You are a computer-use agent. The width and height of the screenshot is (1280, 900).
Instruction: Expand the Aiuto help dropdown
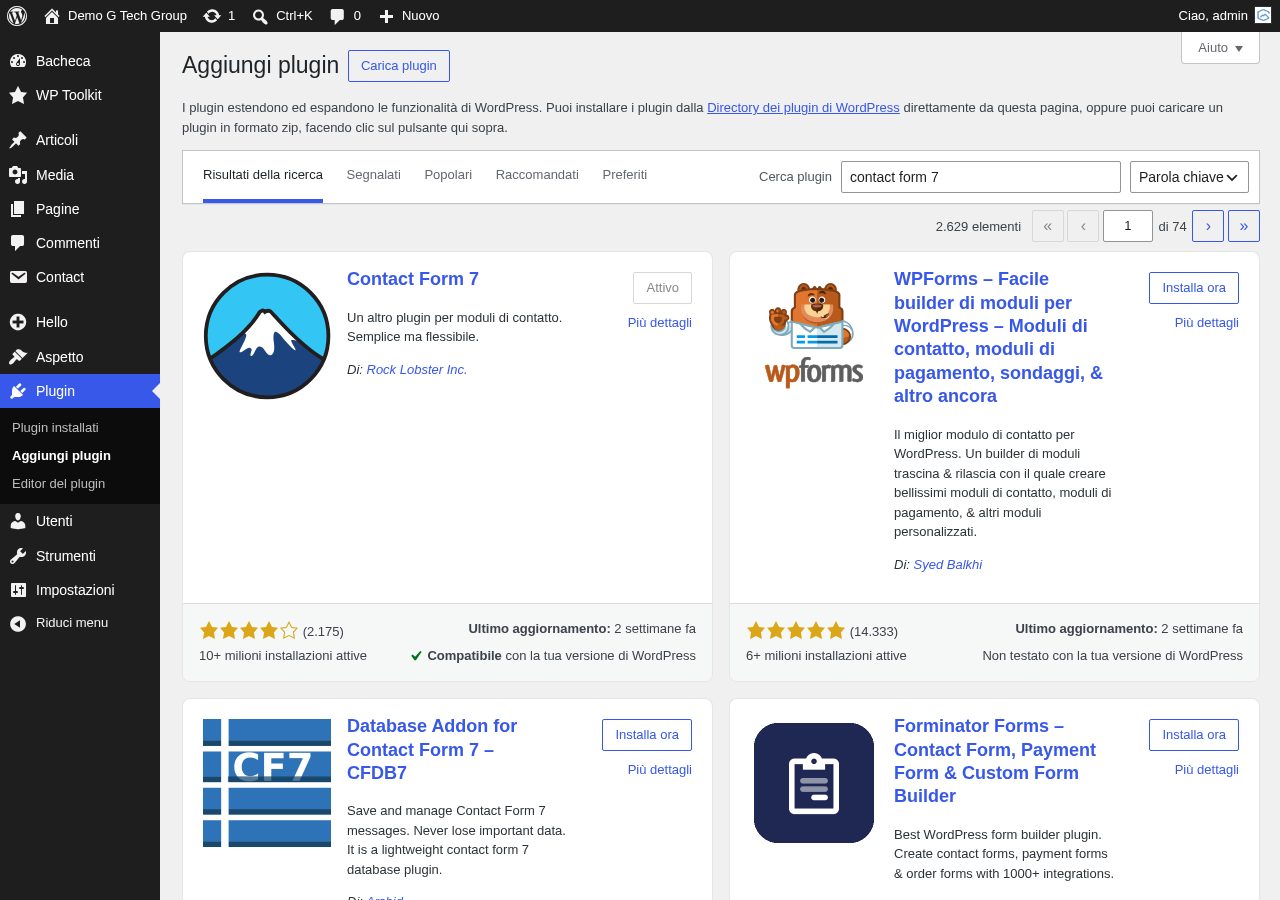pos(1220,47)
